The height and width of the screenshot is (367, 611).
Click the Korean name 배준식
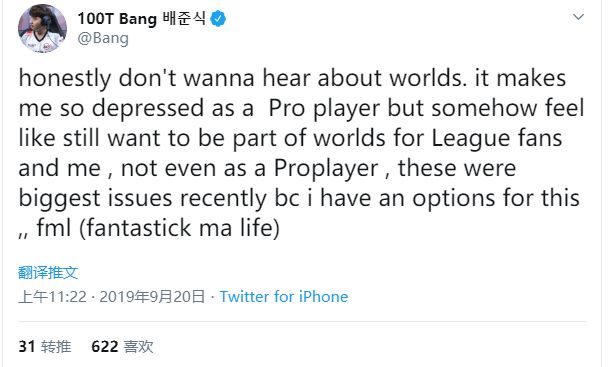click(184, 18)
